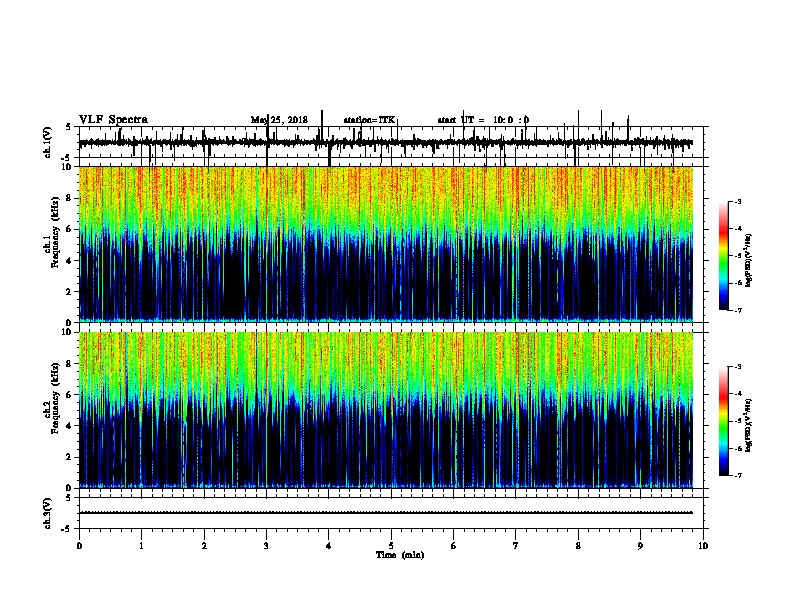Click the lower color scale's log(PSD) label
This screenshot has width=792, height=612.
tap(749, 425)
